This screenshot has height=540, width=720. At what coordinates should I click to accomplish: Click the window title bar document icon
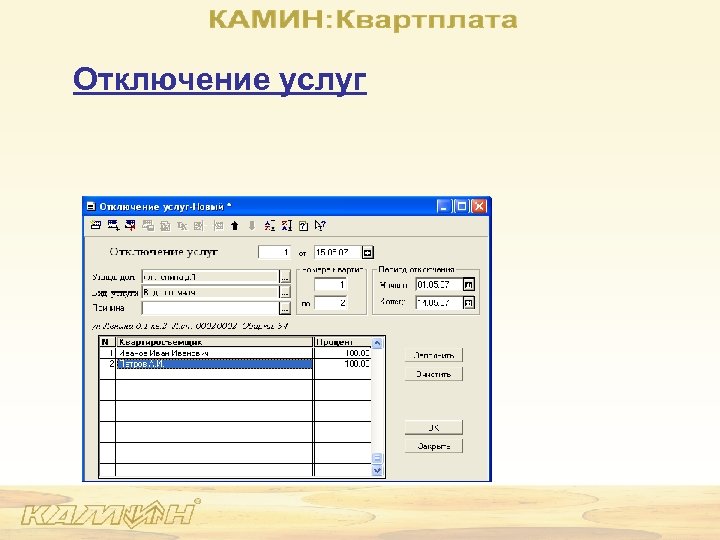tap(90, 207)
